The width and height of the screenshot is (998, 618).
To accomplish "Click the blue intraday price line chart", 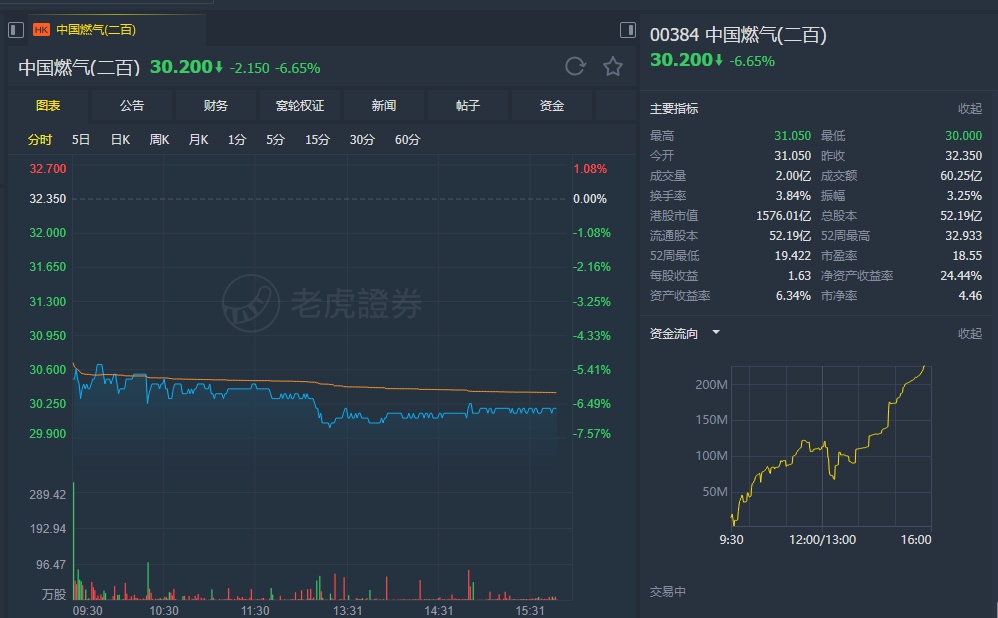I will pos(314,395).
